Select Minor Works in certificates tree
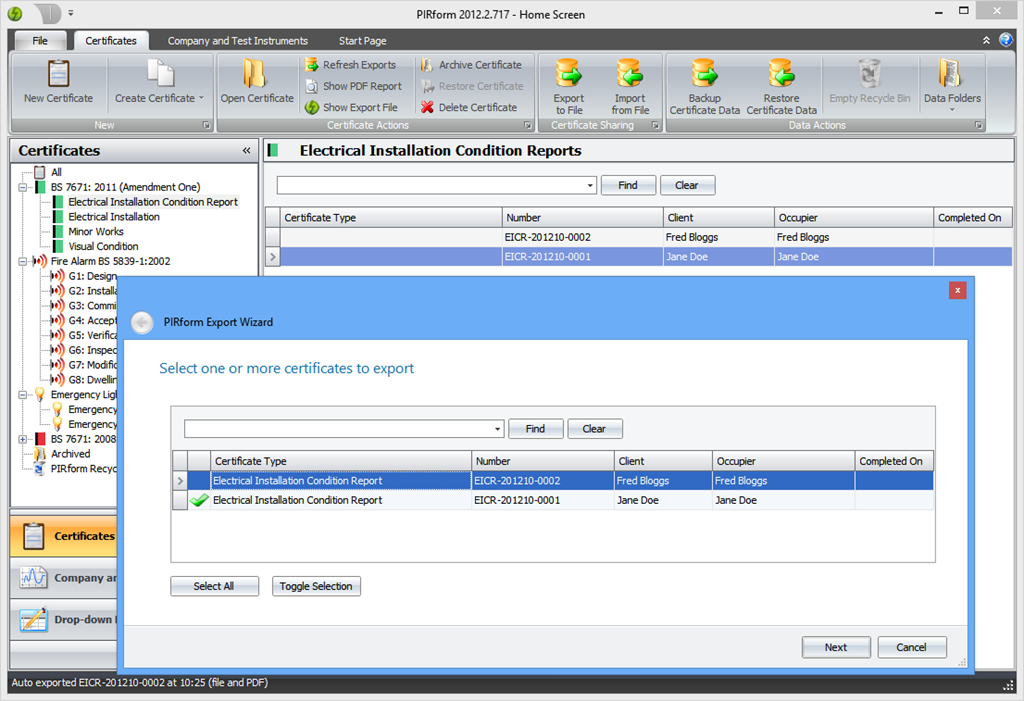 point(96,231)
